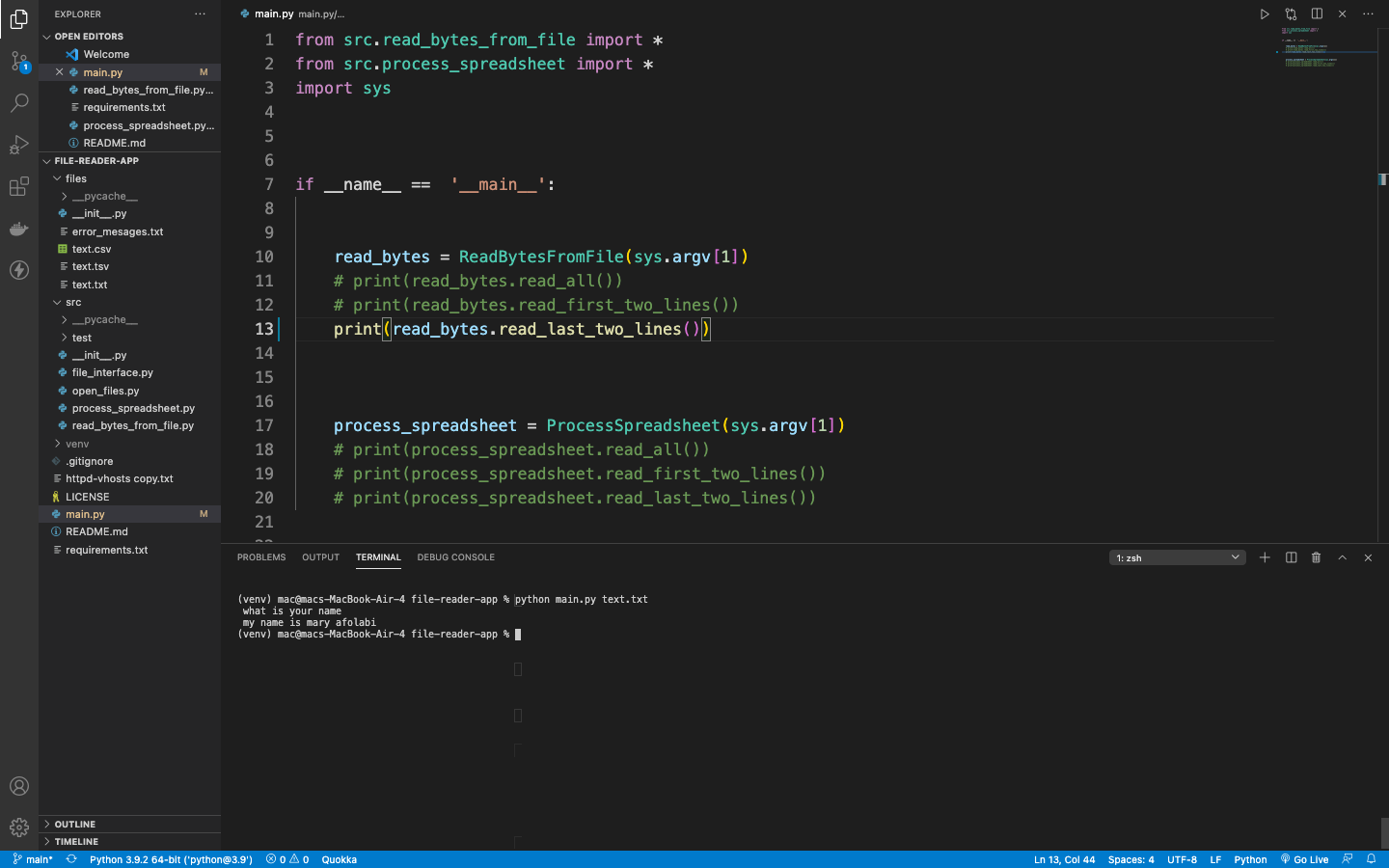Switch to the OUTPUT tab
This screenshot has height=868, width=1389.
tap(321, 557)
